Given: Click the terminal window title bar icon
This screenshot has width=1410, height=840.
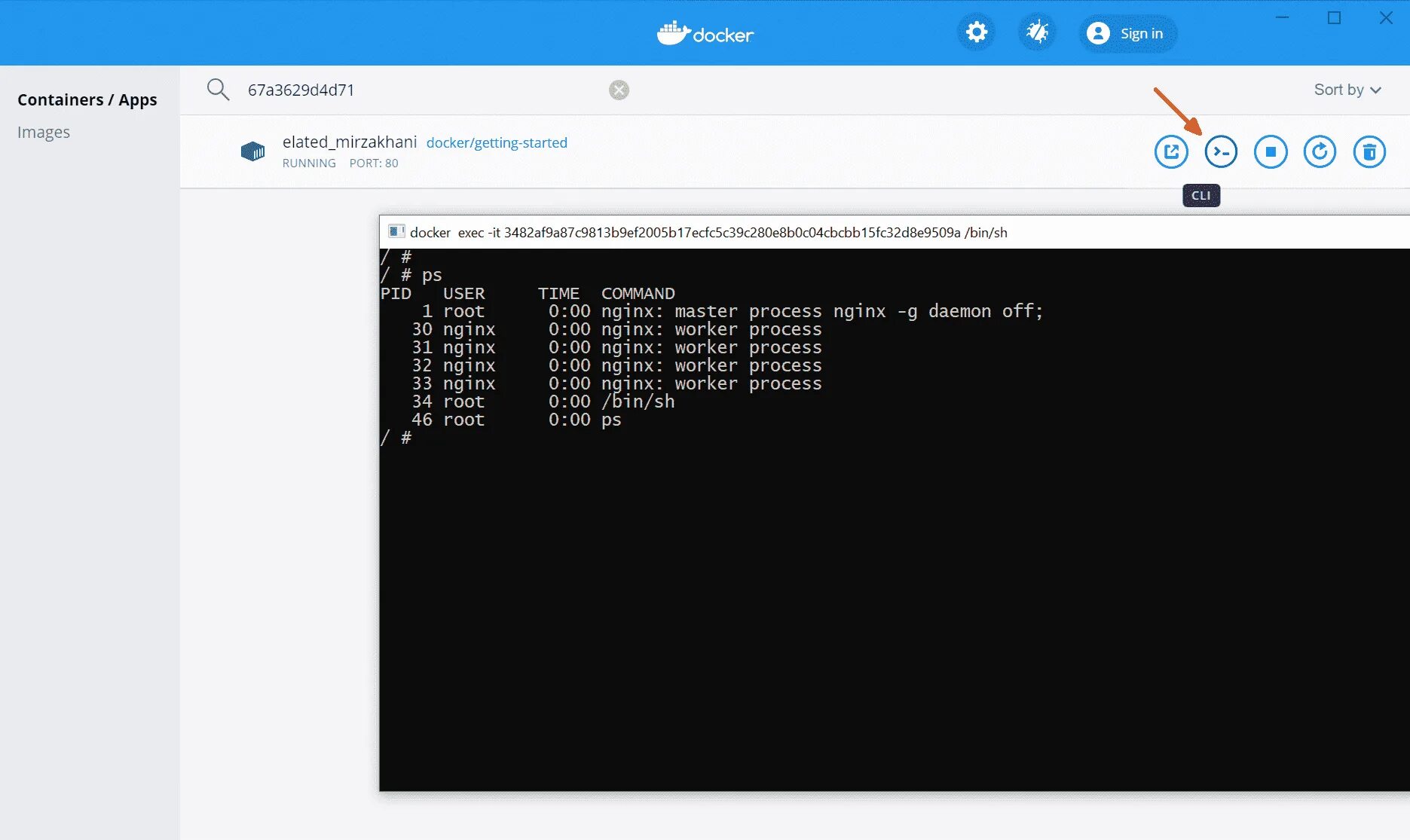Looking at the screenshot, I should coord(396,231).
